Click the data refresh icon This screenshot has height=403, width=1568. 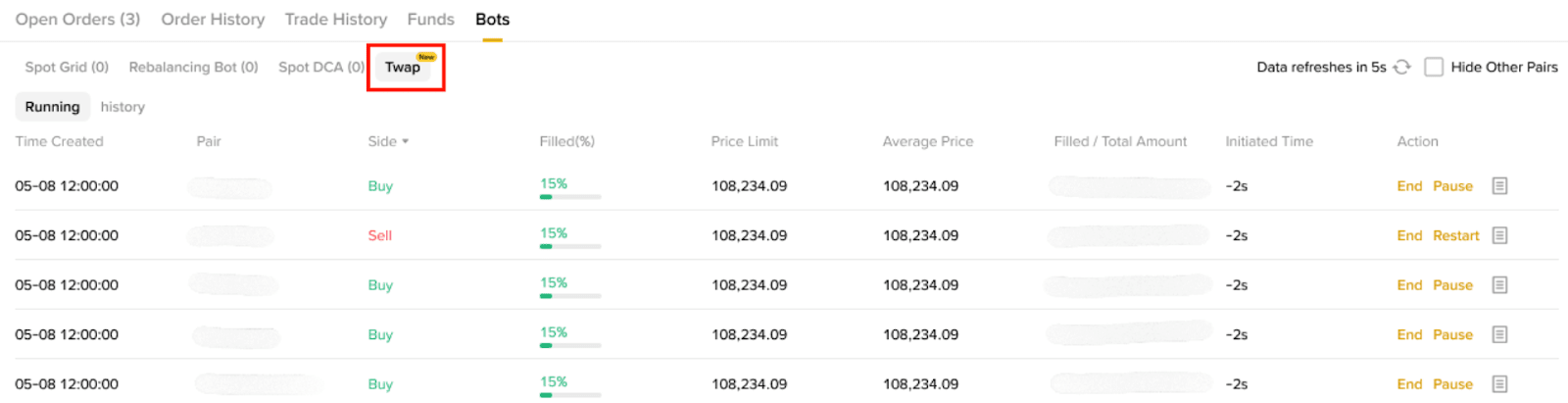click(1402, 67)
